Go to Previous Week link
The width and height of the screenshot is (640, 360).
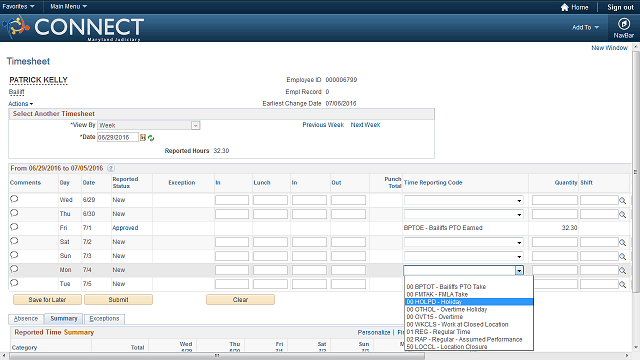[x=323, y=125]
